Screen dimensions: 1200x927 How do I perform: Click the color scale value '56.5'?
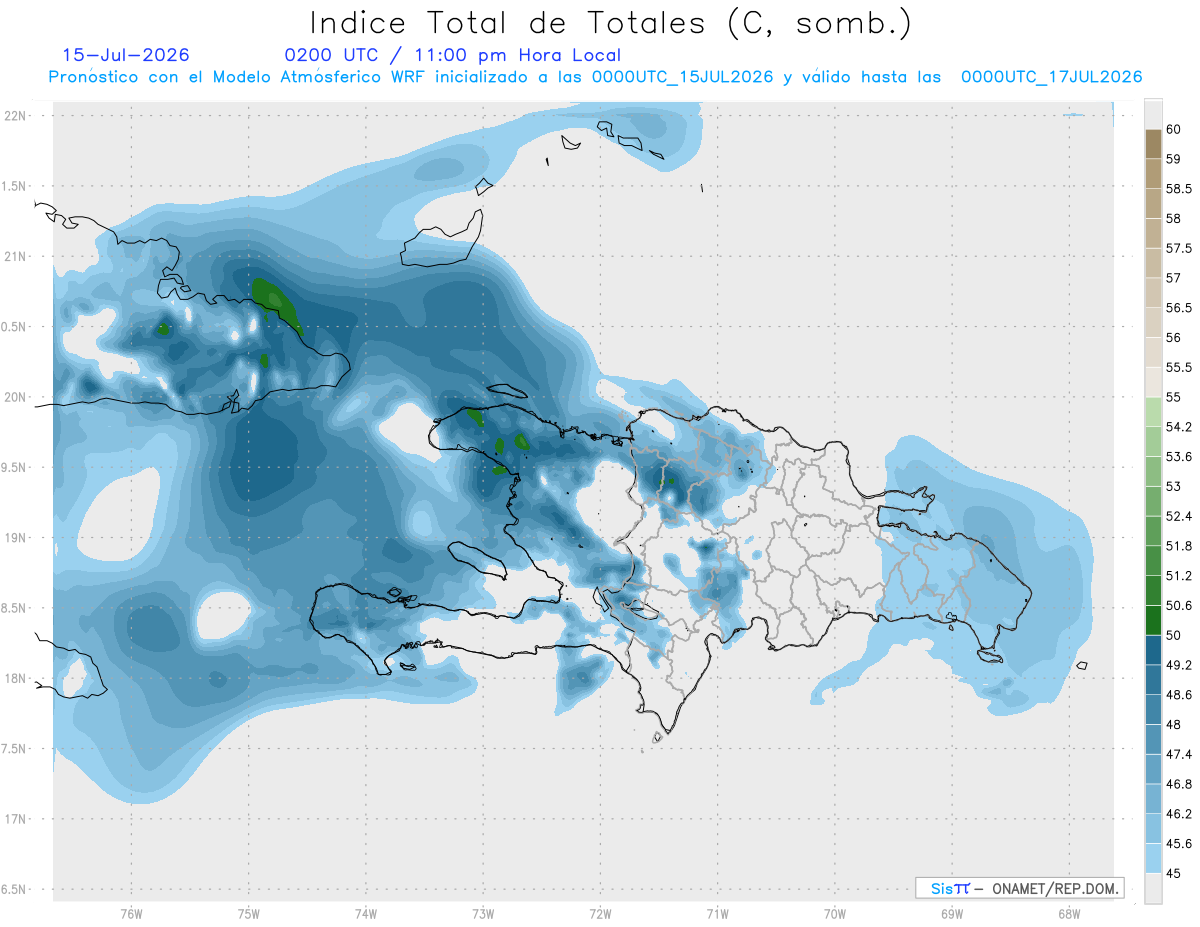[1178, 308]
